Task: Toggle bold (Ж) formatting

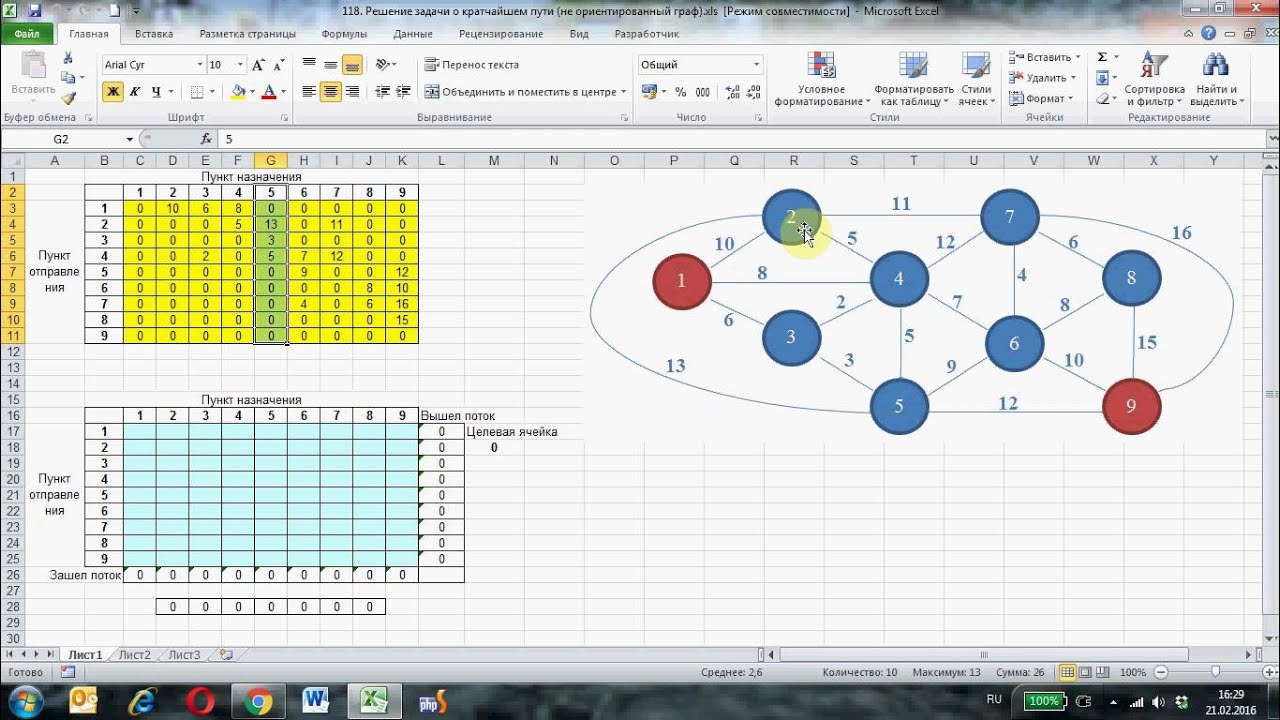Action: [113, 92]
